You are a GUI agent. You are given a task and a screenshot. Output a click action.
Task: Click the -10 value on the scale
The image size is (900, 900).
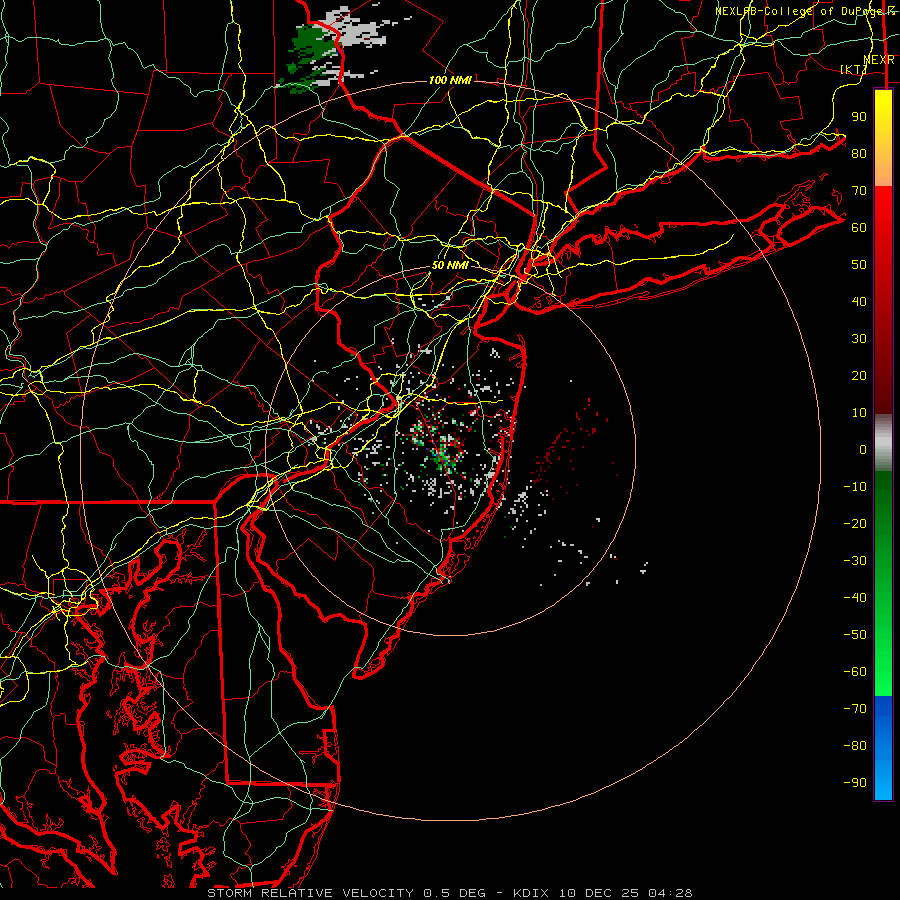[x=855, y=487]
